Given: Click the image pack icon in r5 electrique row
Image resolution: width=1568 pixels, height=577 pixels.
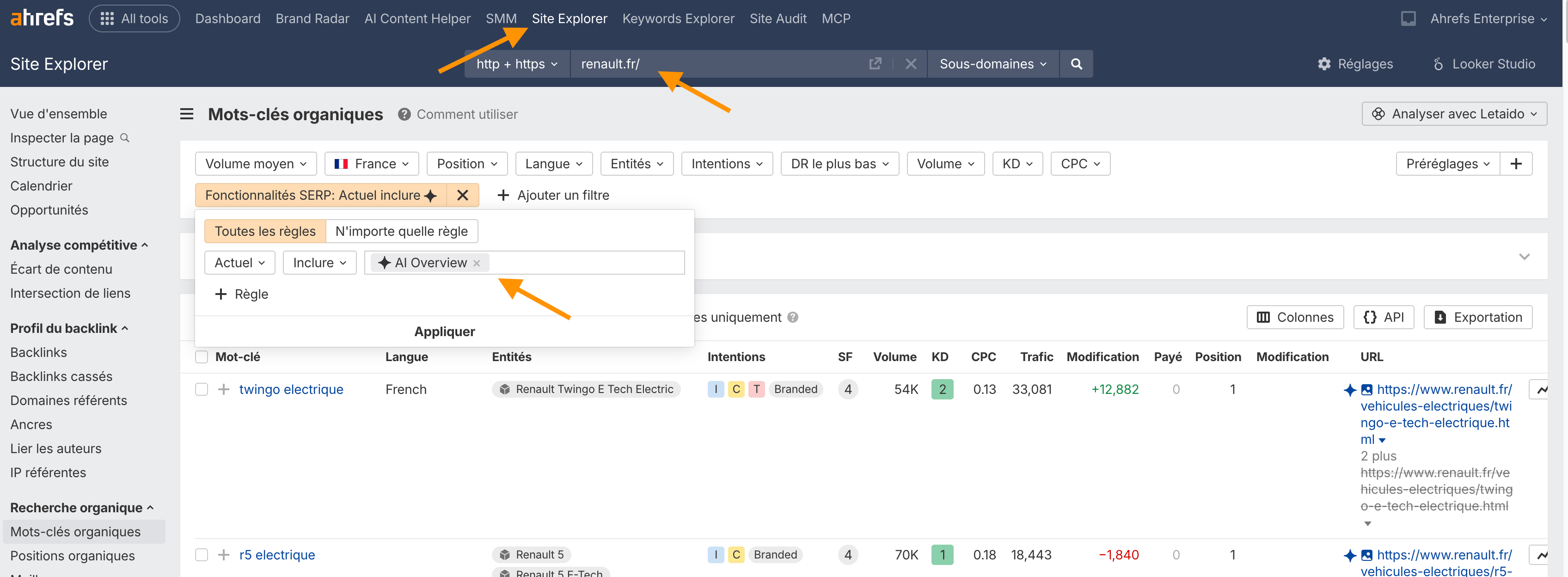Looking at the screenshot, I should coord(1366,555).
